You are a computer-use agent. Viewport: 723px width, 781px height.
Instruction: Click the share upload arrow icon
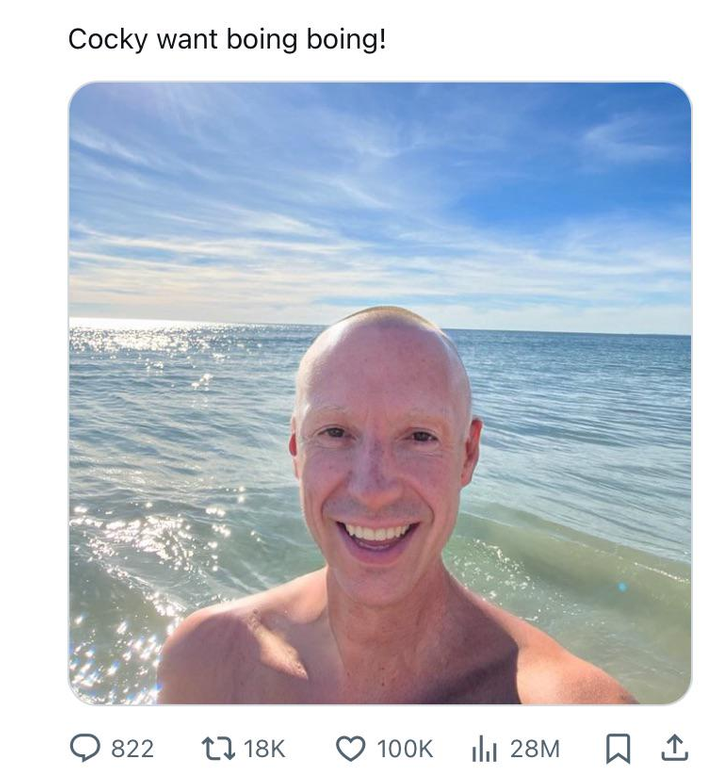(x=675, y=748)
